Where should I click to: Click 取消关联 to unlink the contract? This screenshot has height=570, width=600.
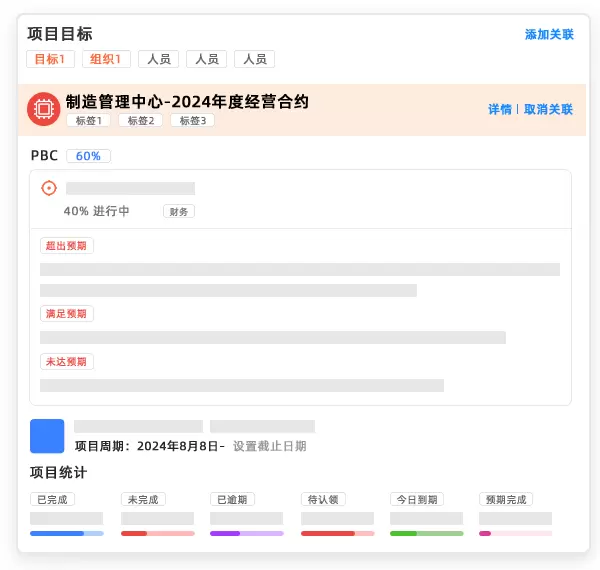(x=549, y=110)
